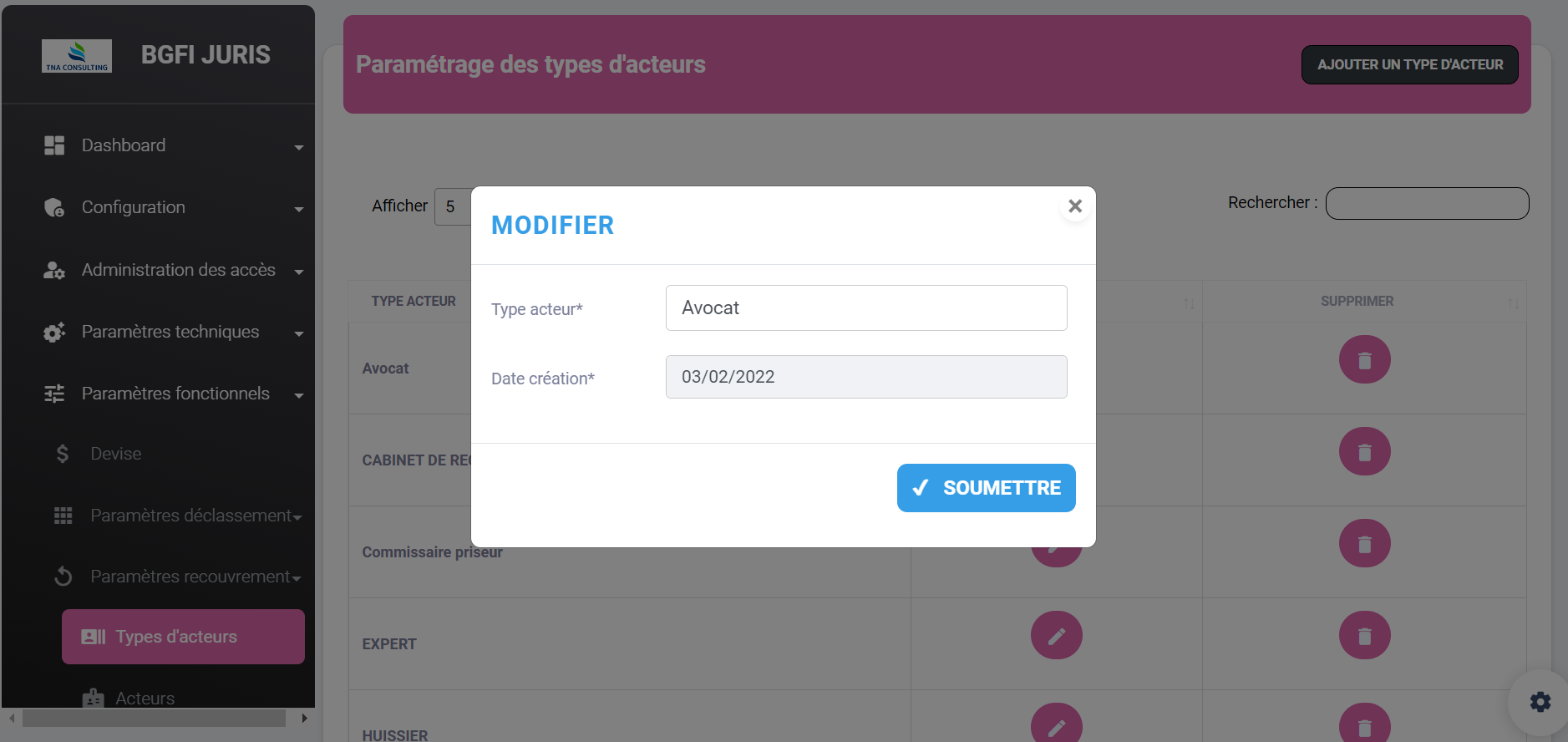
Task: Click the Dashboard grid icon in sidebar
Action: pos(54,145)
